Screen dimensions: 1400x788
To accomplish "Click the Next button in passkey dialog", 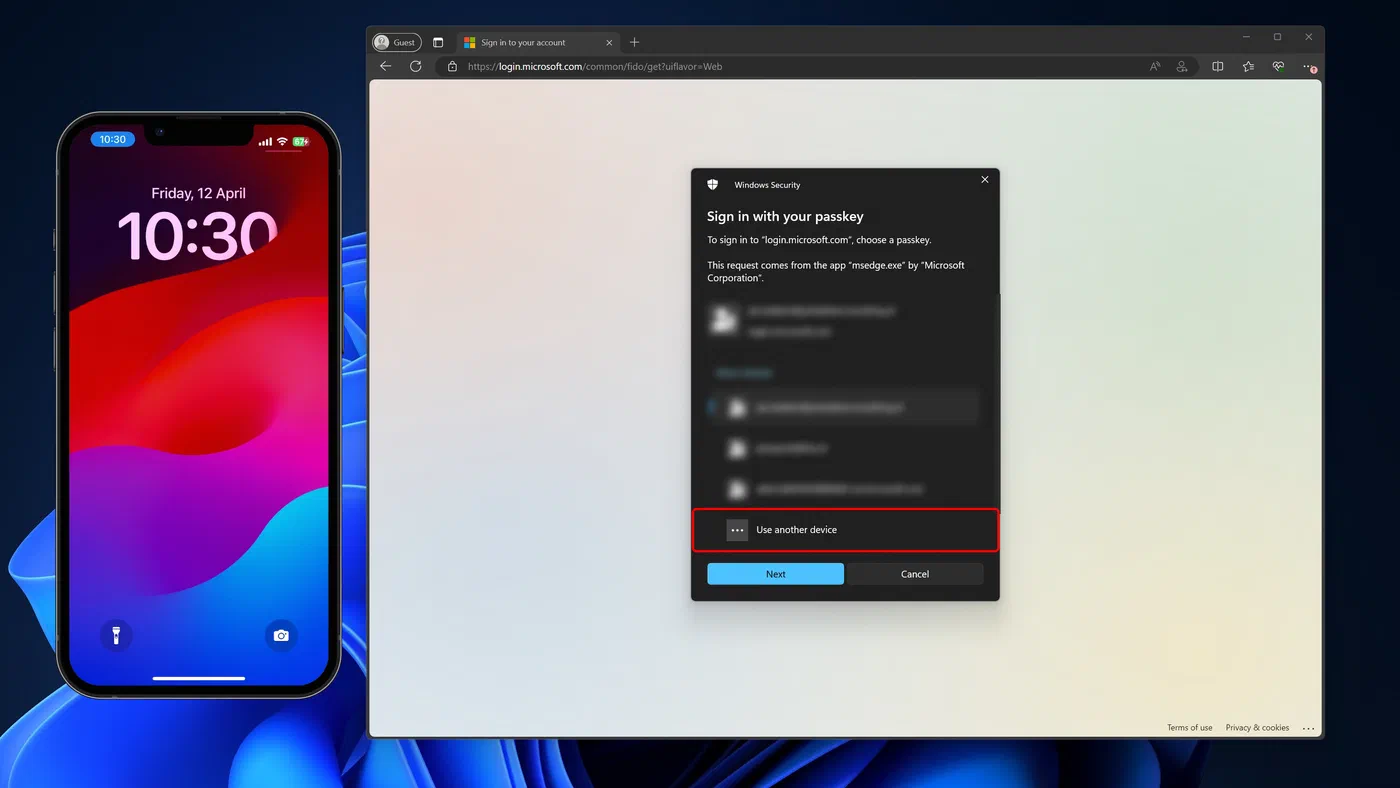I will 776,574.
